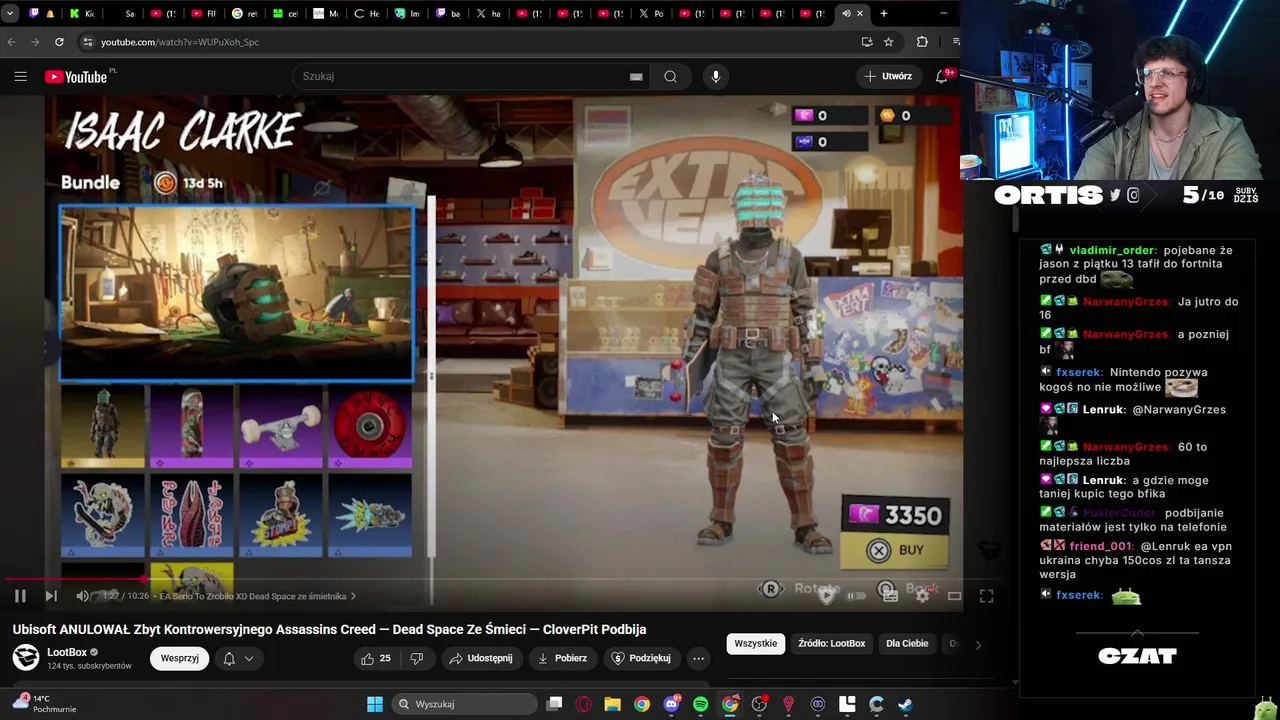1280x720 pixels.
Task: Open the LootBox channel name link
Action: click(x=67, y=652)
